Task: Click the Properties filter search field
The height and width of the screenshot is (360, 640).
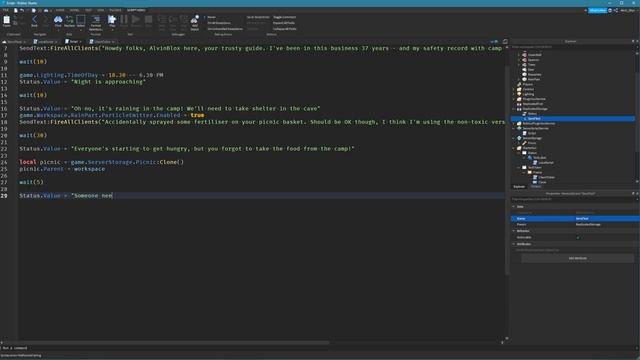Action: pos(573,199)
